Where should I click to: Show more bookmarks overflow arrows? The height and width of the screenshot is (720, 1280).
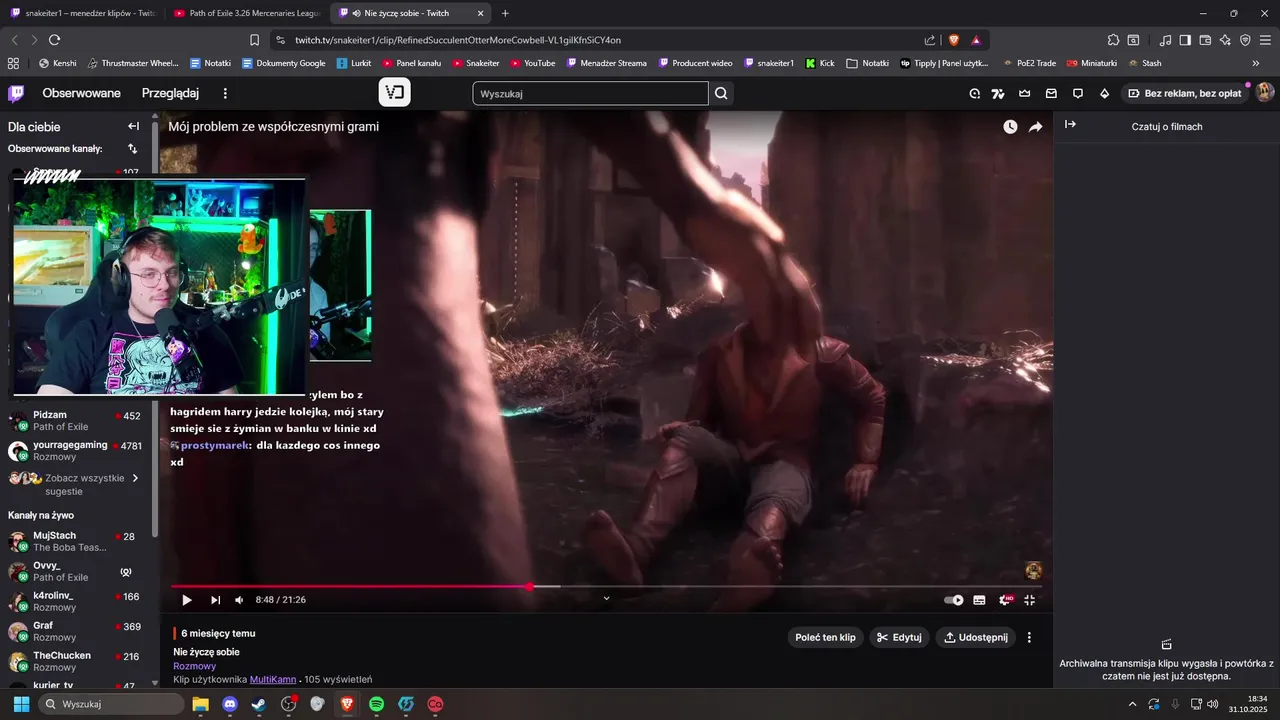pyautogui.click(x=1256, y=63)
